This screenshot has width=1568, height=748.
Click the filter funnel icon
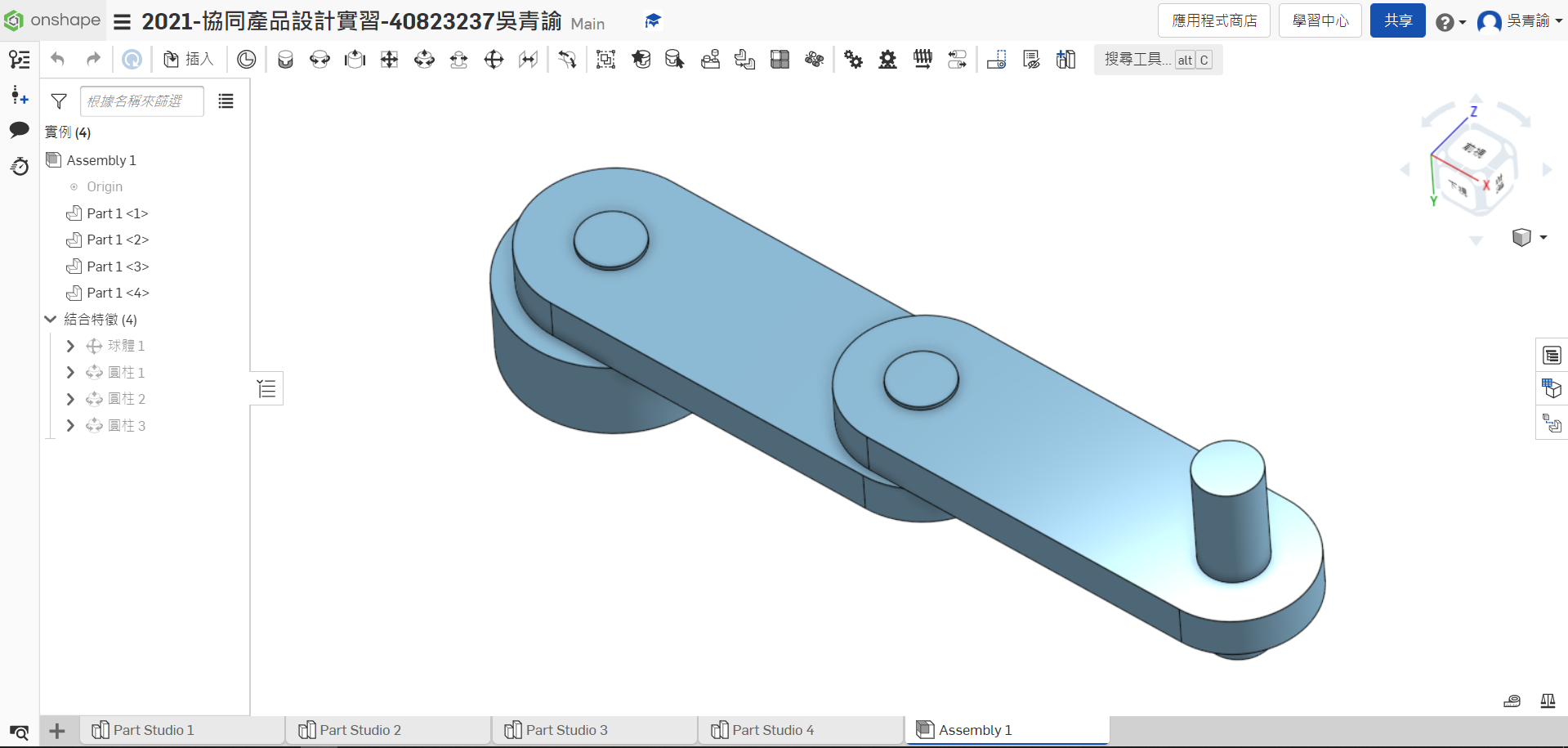click(x=59, y=101)
